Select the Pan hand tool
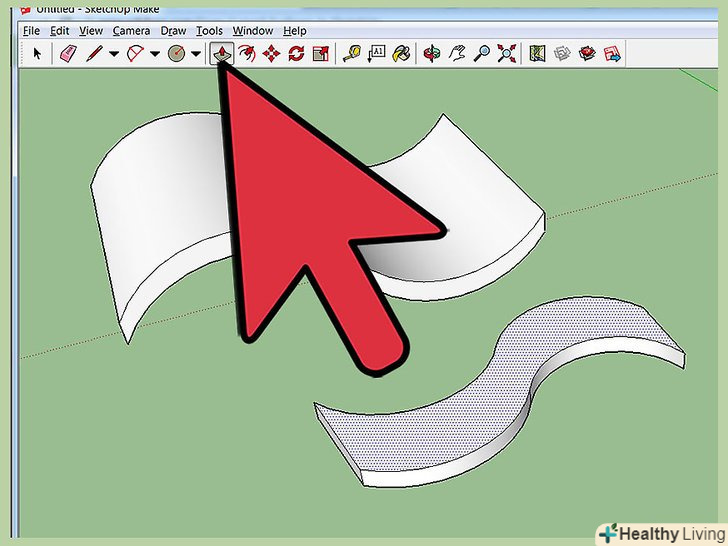The width and height of the screenshot is (728, 546). (x=457, y=53)
